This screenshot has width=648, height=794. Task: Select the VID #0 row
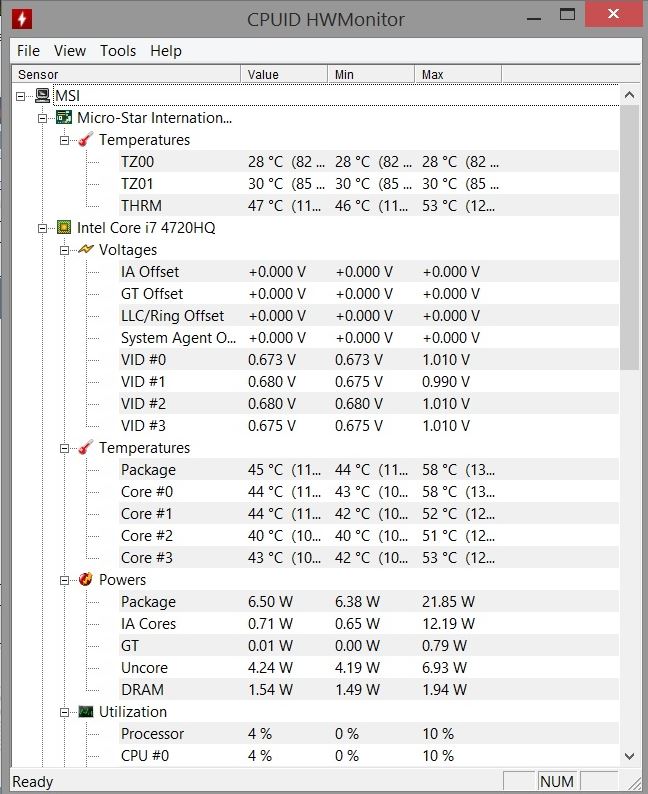coord(368,360)
